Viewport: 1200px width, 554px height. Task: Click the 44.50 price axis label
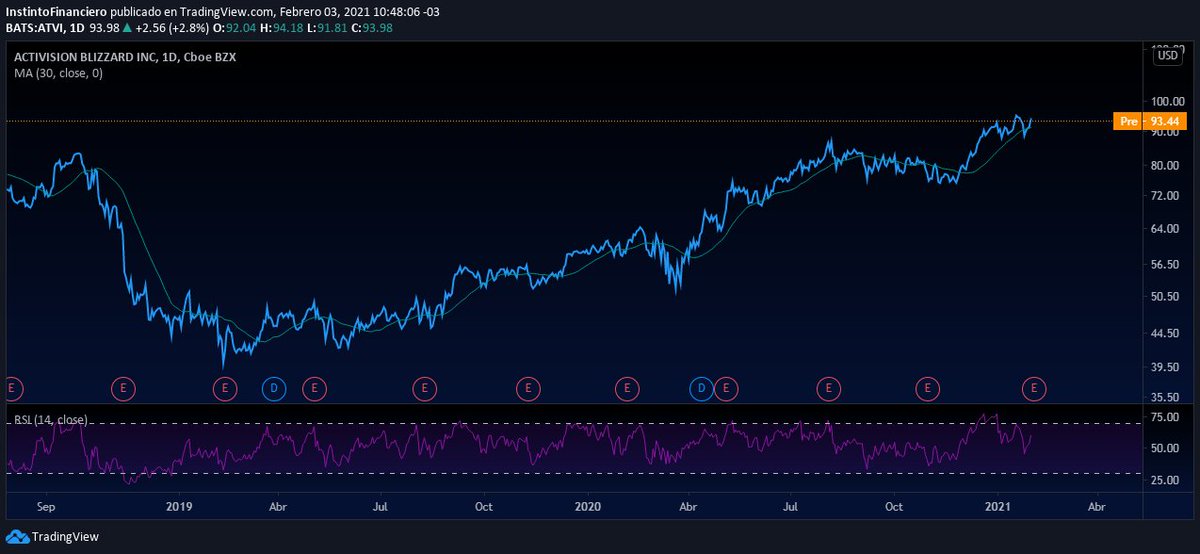point(1166,333)
